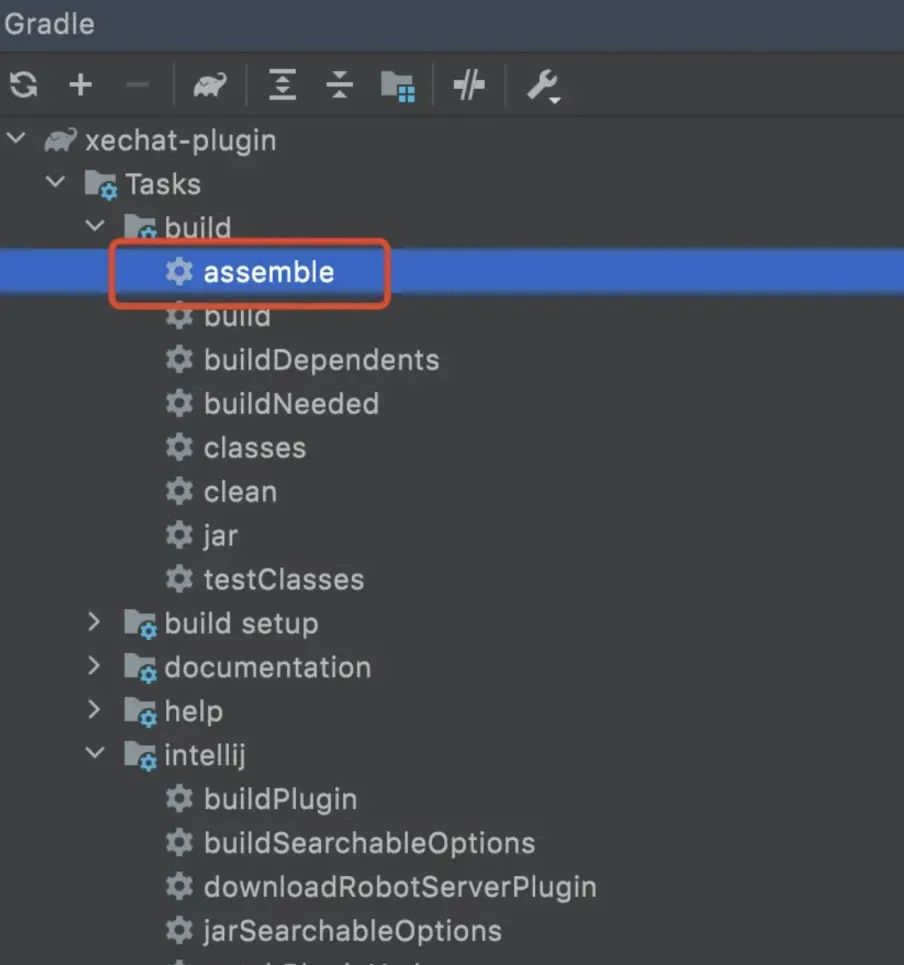Select the xechat-plugin project label
The height and width of the screenshot is (965, 904).
click(181, 141)
